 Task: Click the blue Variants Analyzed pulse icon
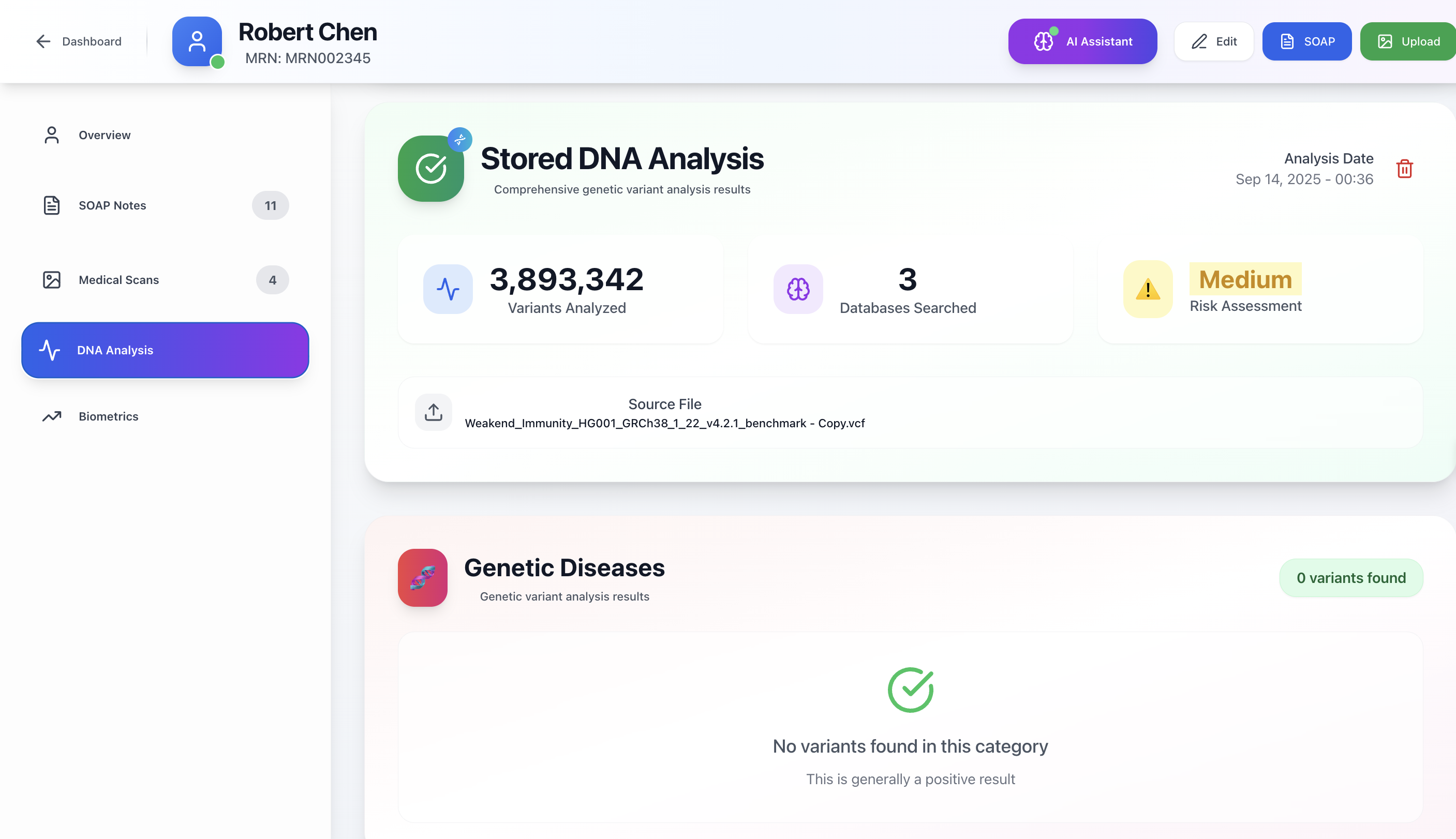448,289
